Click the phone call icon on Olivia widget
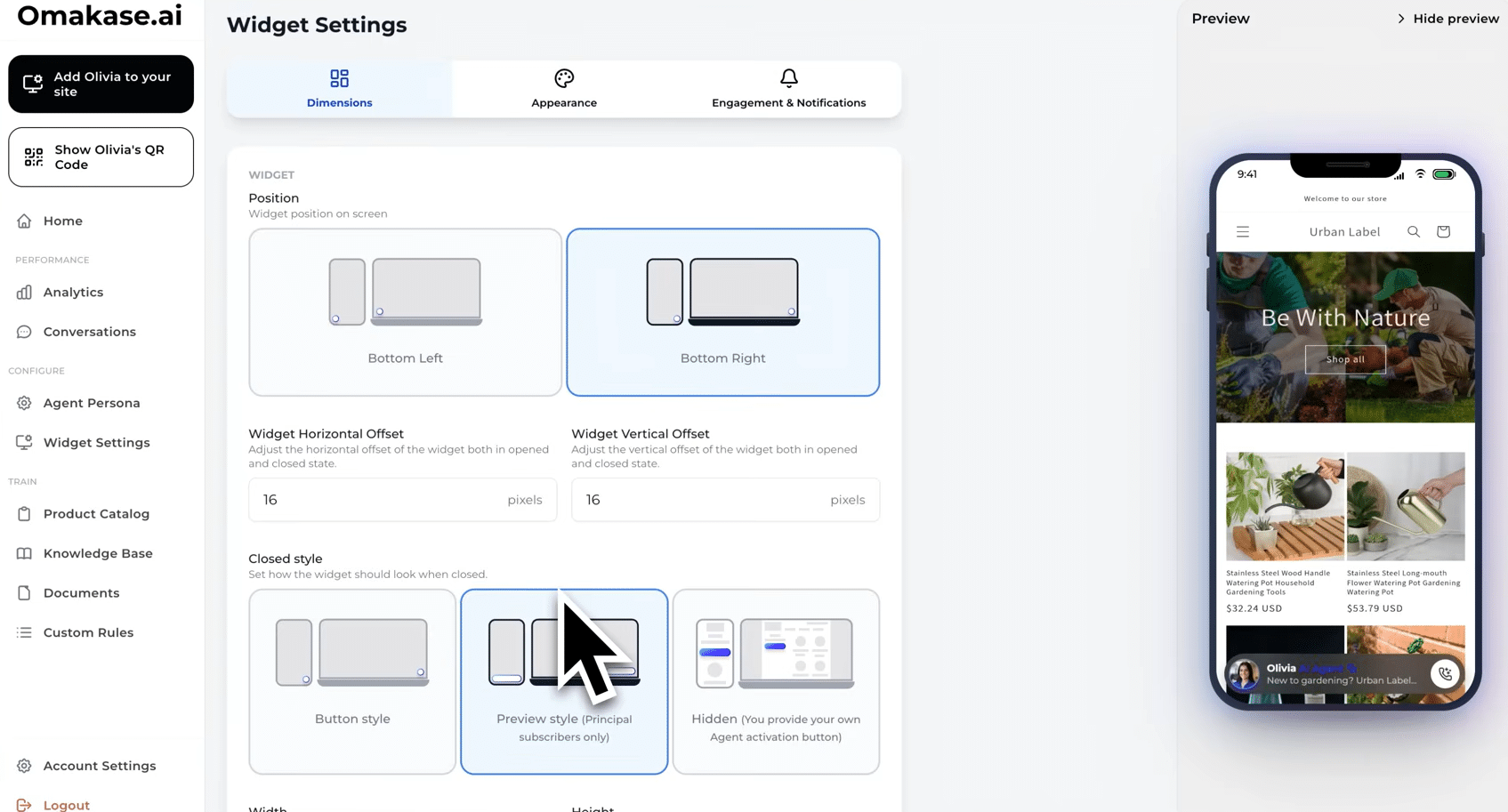Screen dimensions: 1508x812 pos(1445,674)
